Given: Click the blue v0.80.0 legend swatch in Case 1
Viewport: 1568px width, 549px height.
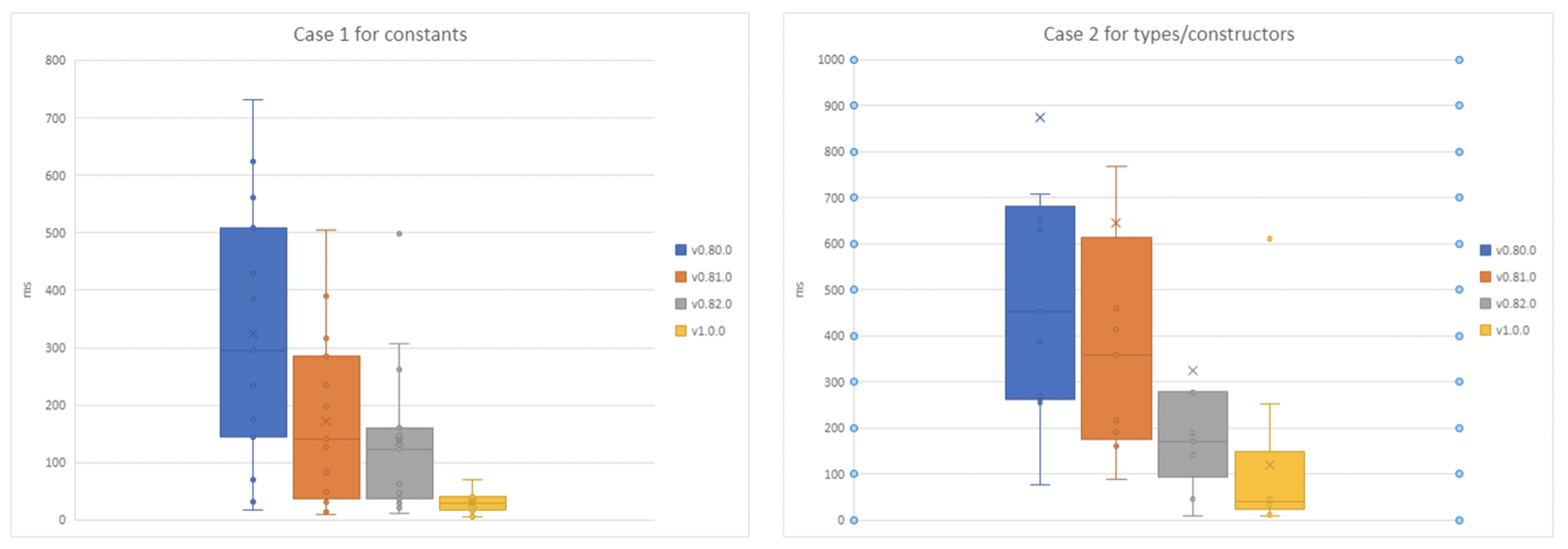Looking at the screenshot, I should pyautogui.click(x=680, y=251).
